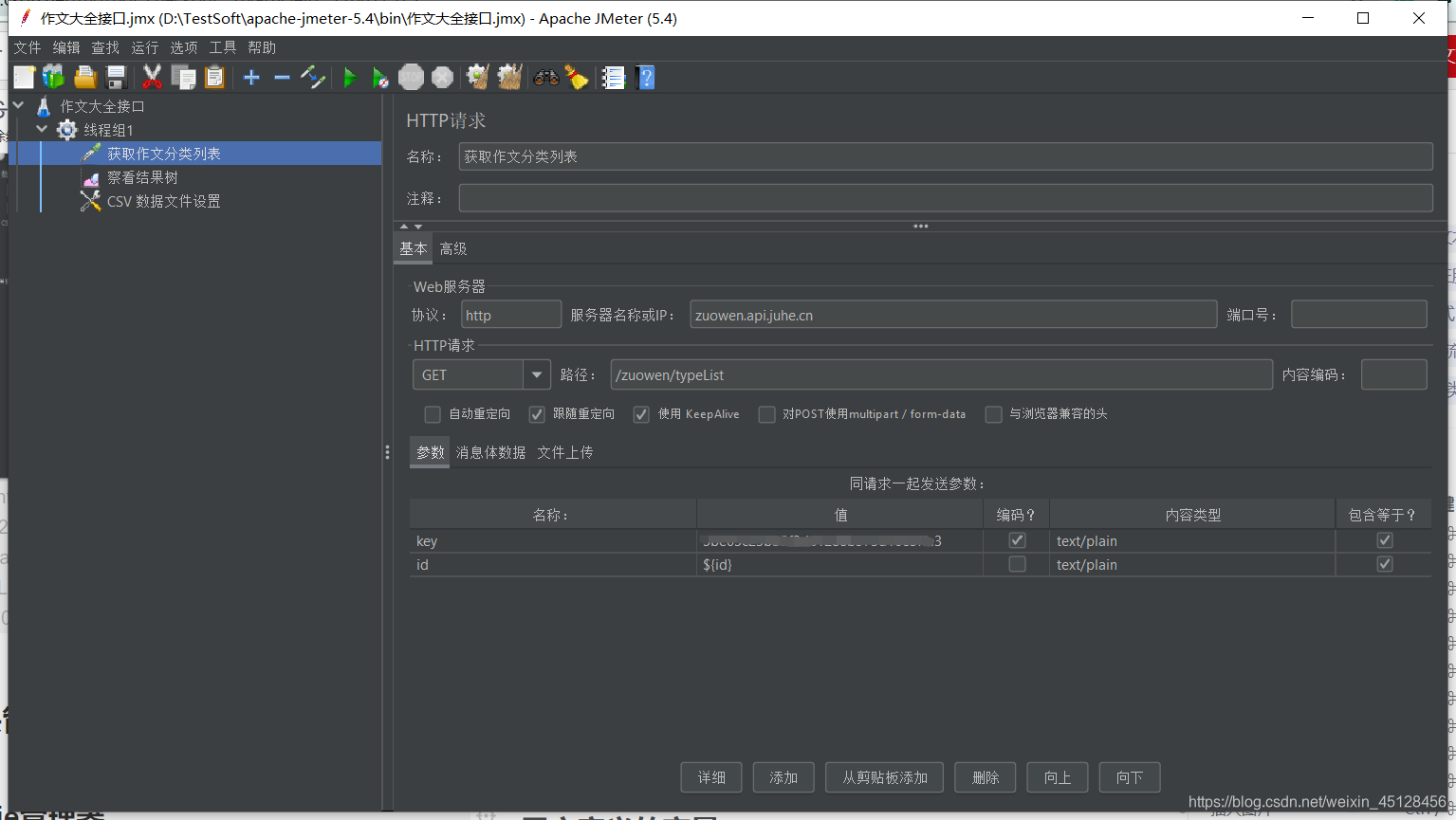
Task: Open the Templates icon in toolbar
Action: [x=54, y=78]
